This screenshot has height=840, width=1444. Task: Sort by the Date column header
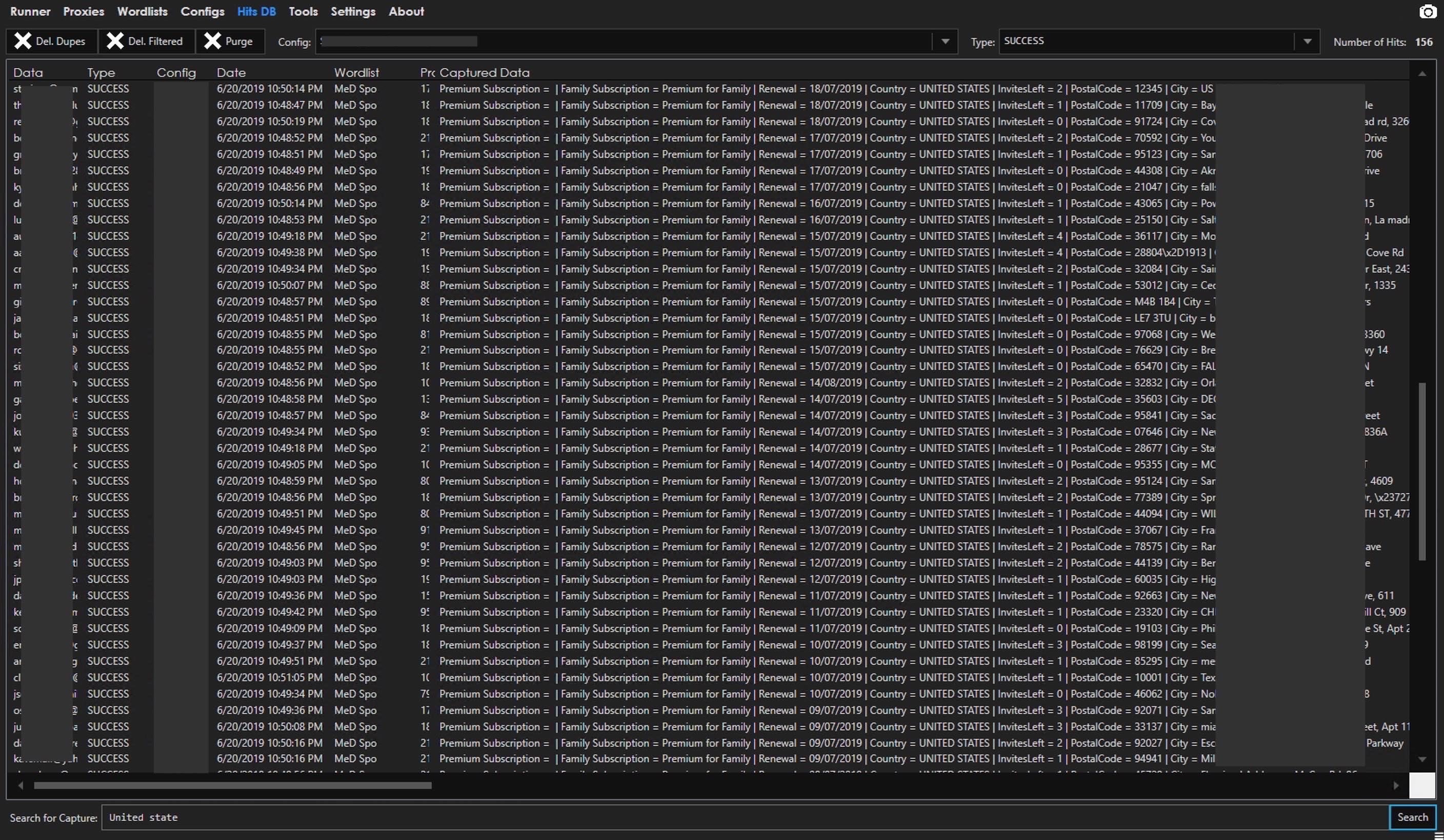tap(231, 73)
